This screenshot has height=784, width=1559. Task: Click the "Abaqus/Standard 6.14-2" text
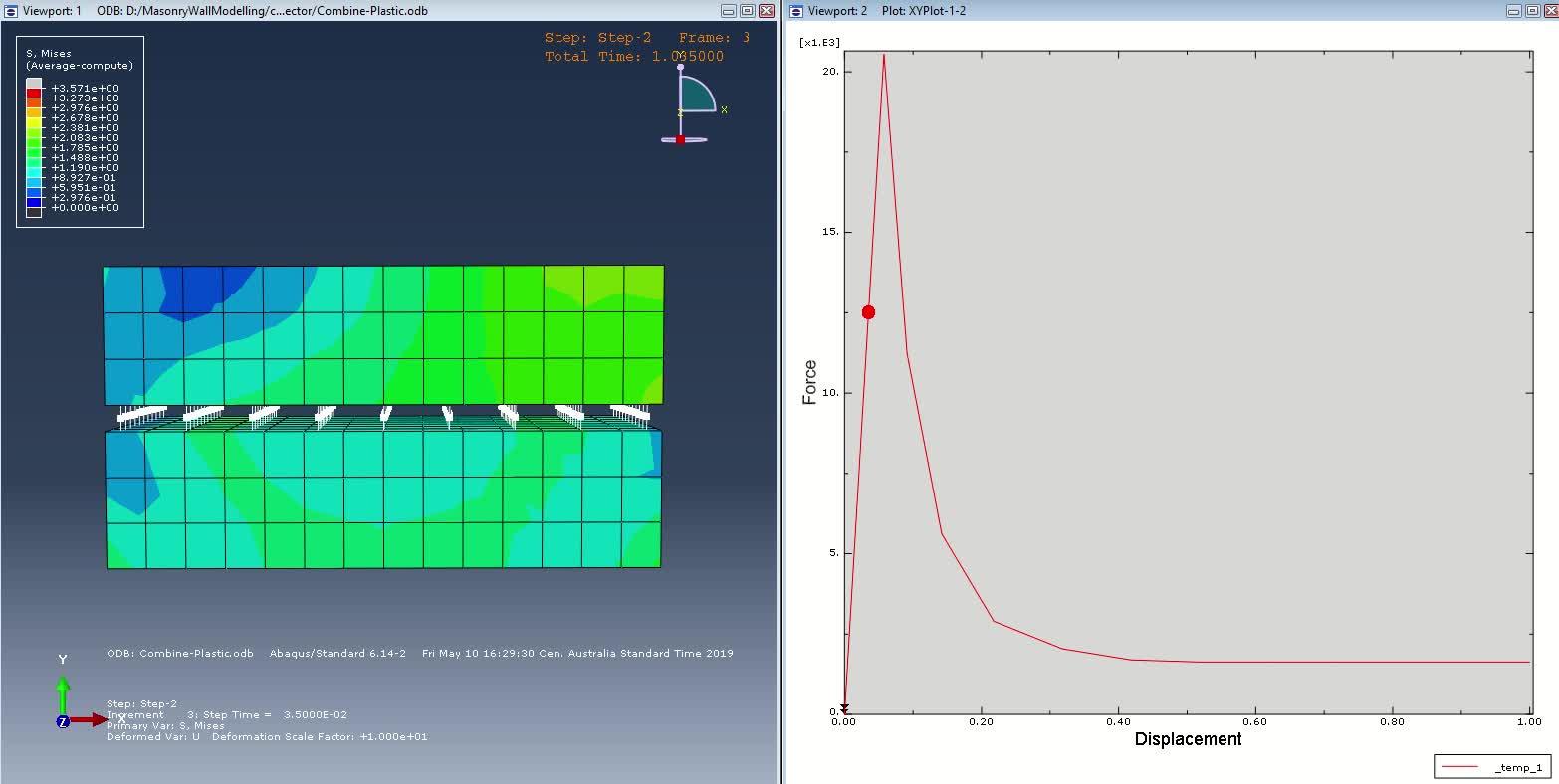(x=337, y=654)
